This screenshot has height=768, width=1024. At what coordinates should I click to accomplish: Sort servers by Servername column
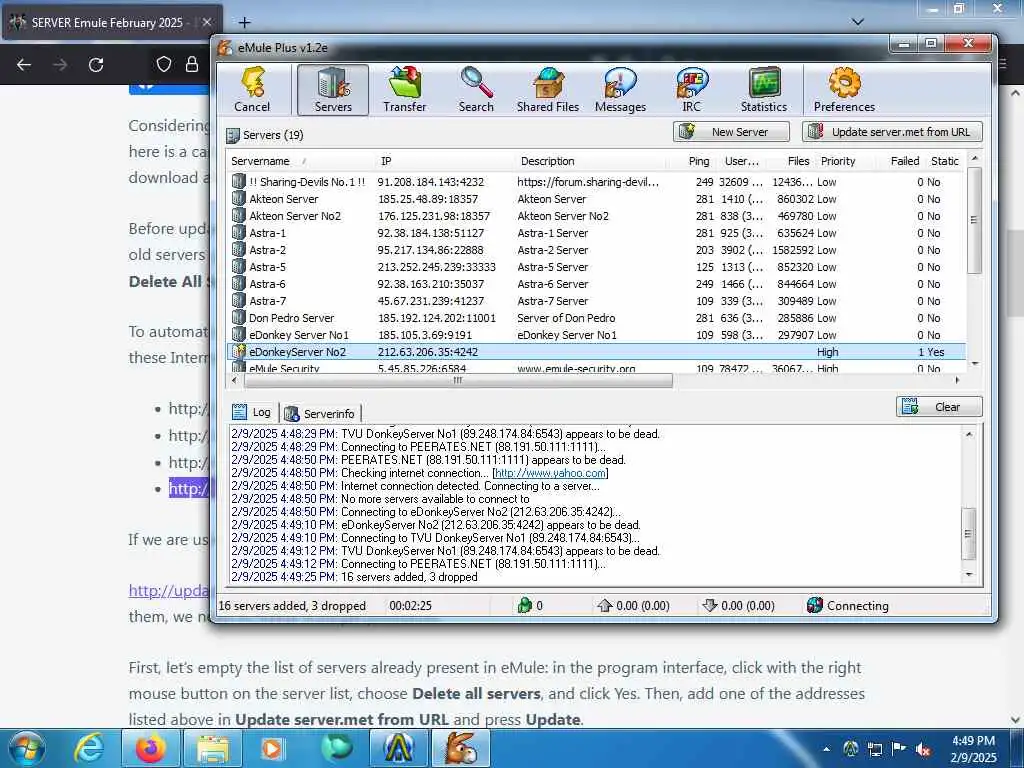tap(302, 161)
